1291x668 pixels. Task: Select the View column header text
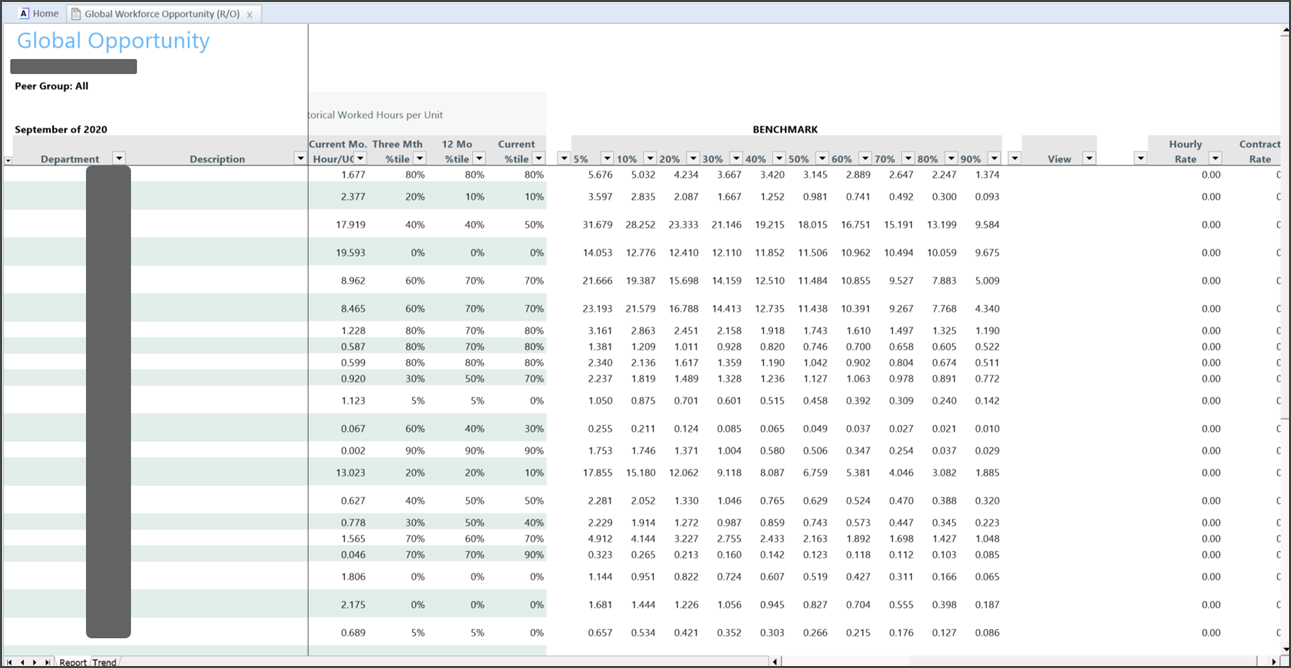tap(1059, 159)
